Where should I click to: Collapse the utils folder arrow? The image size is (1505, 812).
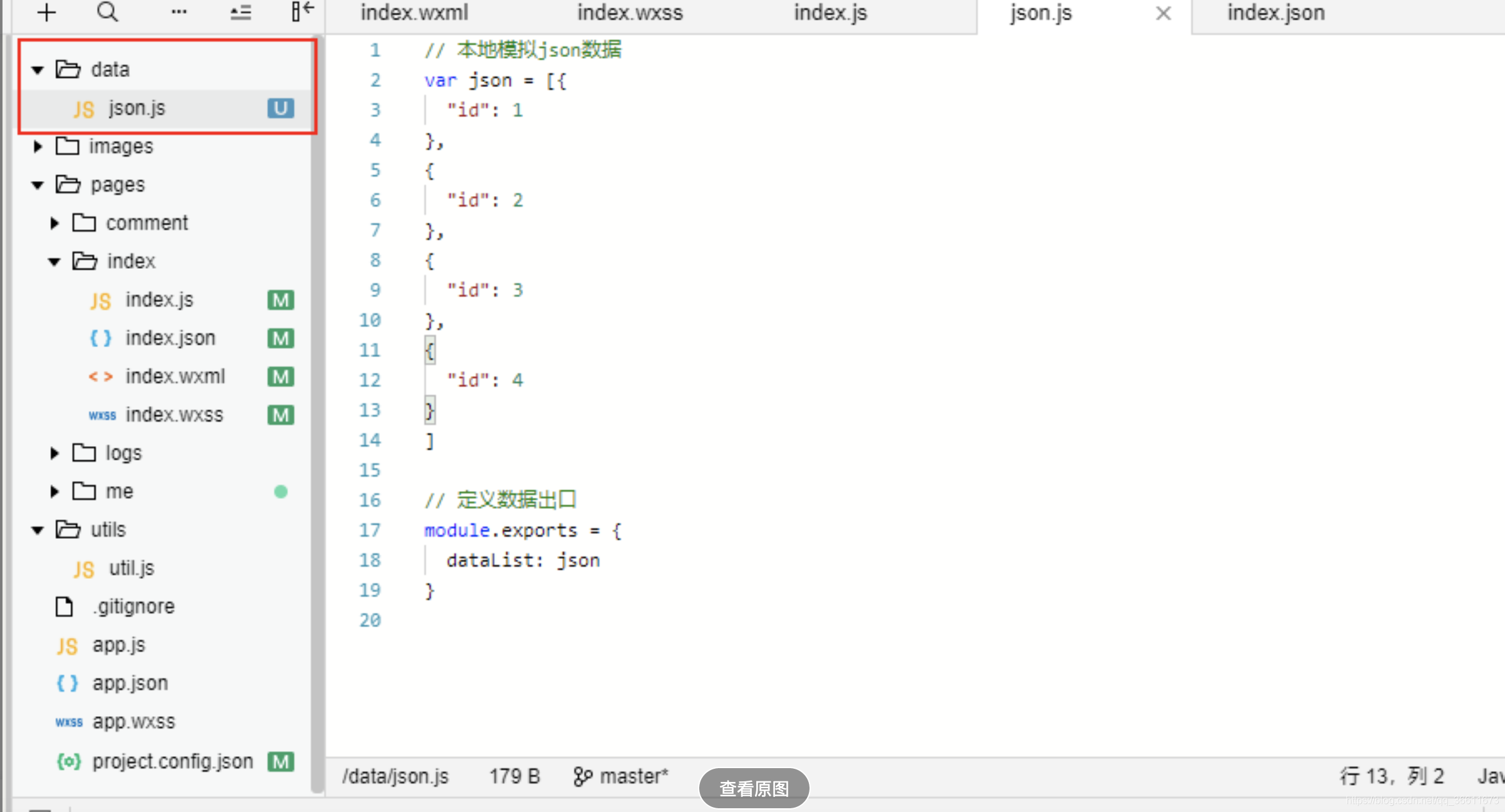point(38,531)
